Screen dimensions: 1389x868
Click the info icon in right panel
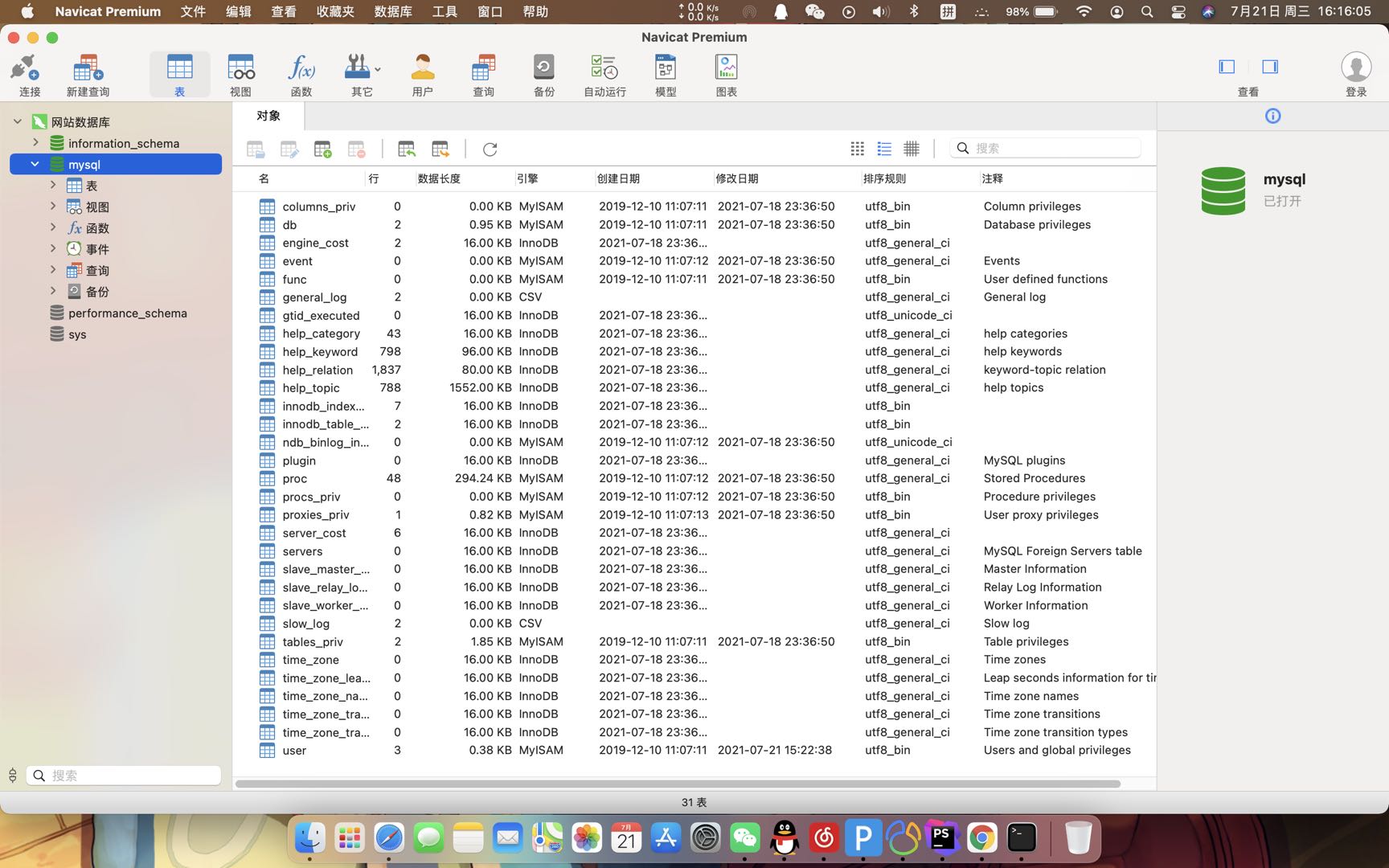click(1272, 116)
